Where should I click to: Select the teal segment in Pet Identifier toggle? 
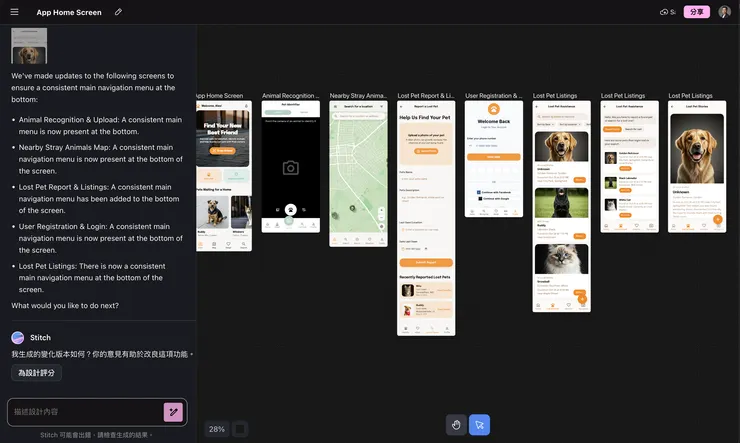point(278,112)
